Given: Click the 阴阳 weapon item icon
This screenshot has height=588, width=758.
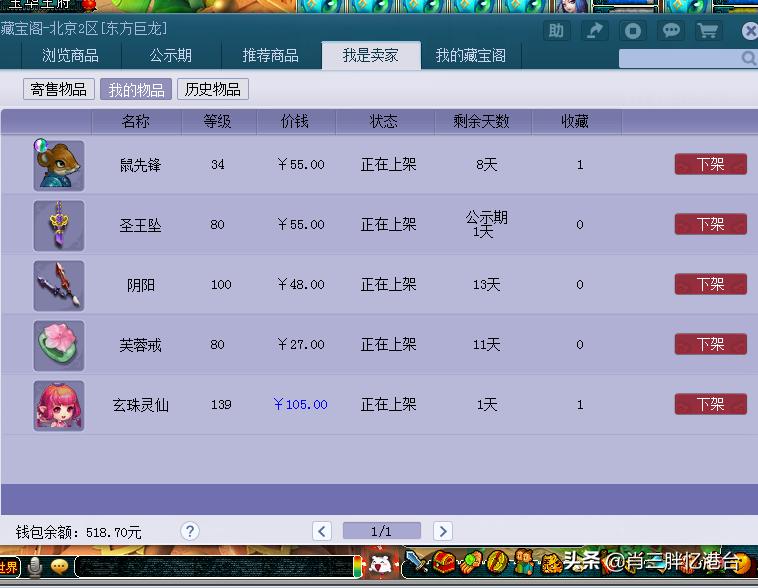Looking at the screenshot, I should click(58, 286).
